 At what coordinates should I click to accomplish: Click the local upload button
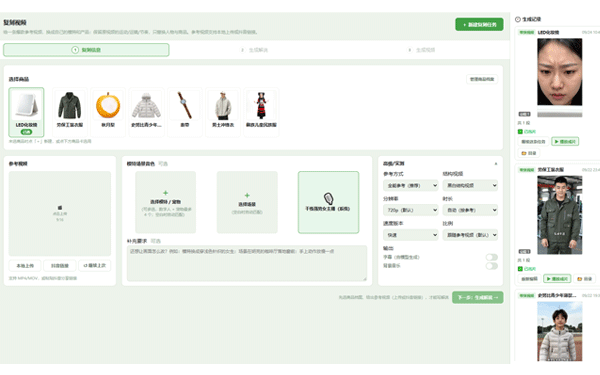(25, 266)
